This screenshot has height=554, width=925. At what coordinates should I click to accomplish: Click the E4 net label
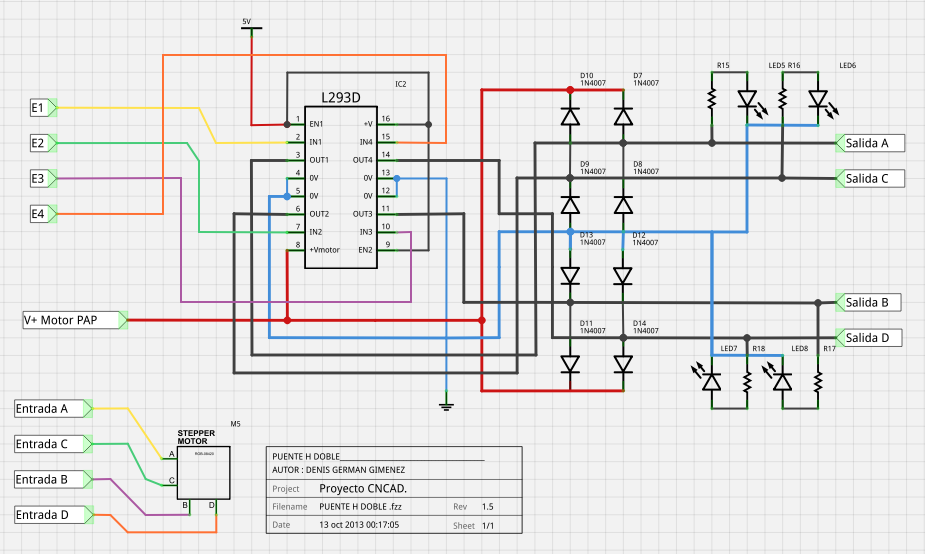click(x=43, y=214)
